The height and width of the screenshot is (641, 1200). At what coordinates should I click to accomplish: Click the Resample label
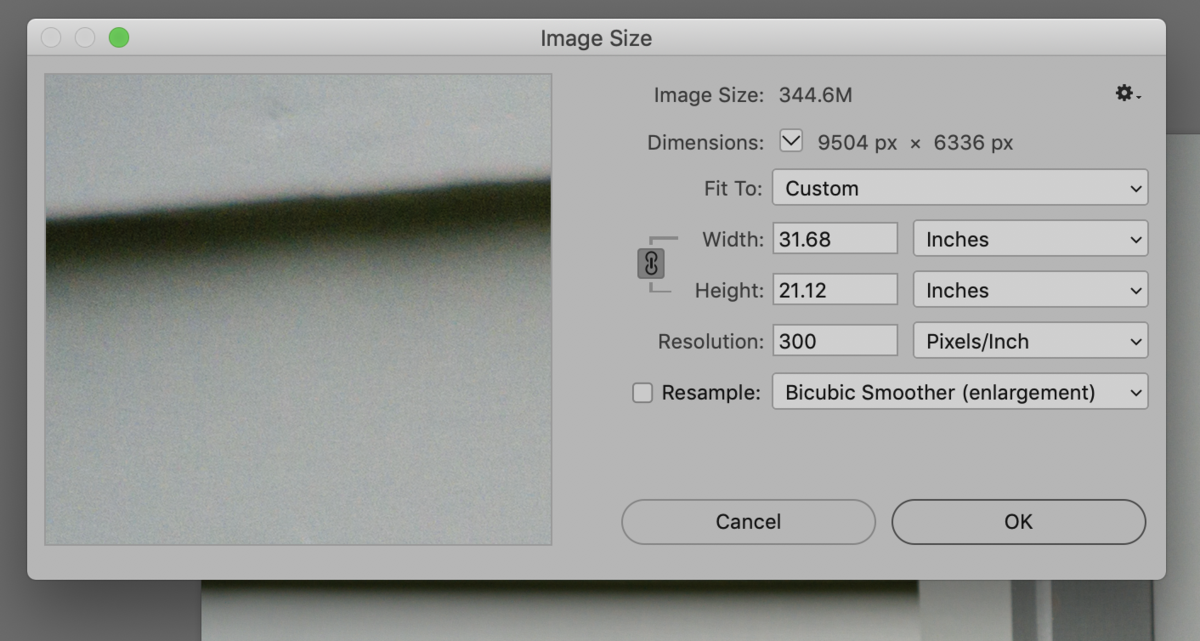[x=711, y=393]
